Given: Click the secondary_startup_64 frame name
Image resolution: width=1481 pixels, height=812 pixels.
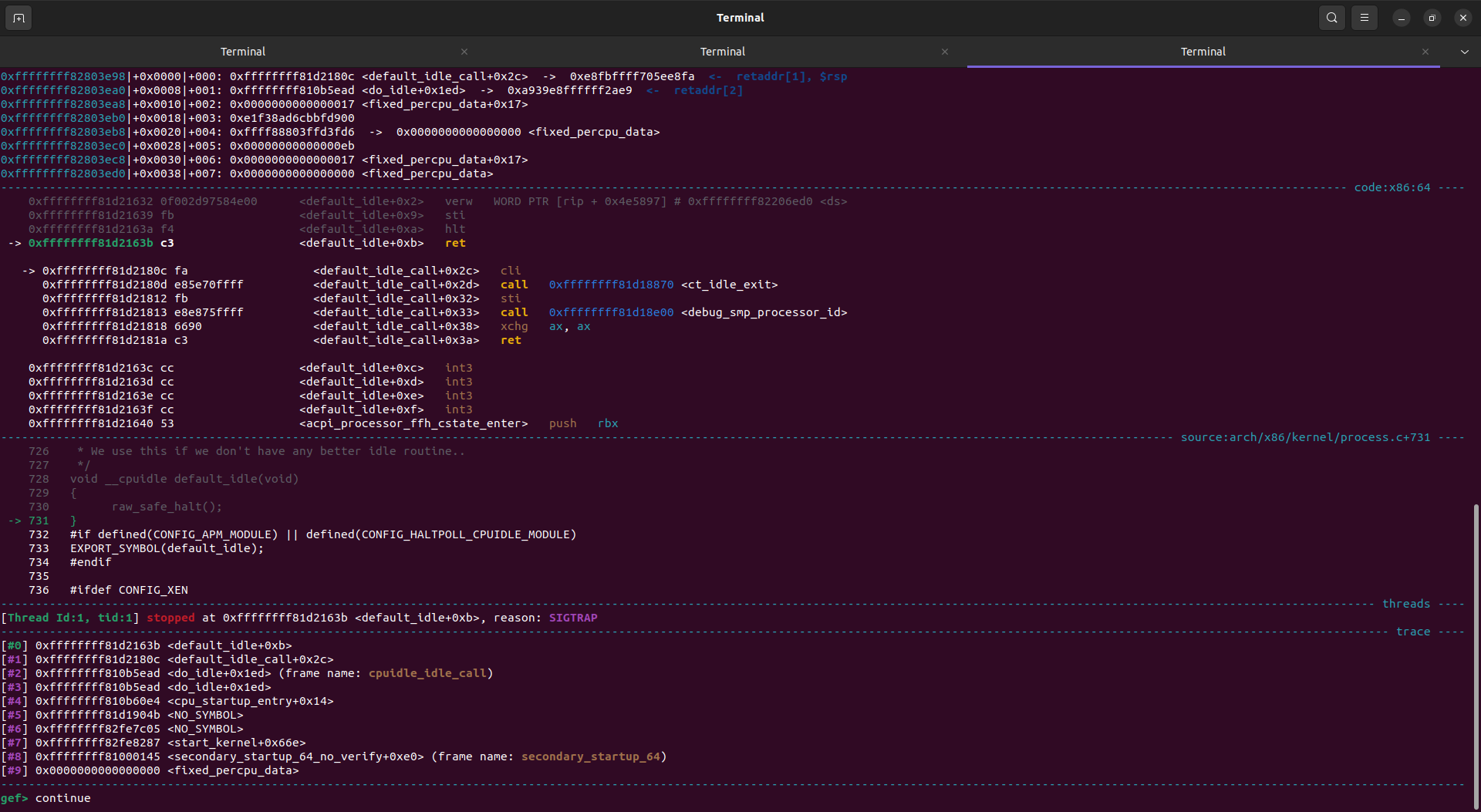Looking at the screenshot, I should click(592, 756).
